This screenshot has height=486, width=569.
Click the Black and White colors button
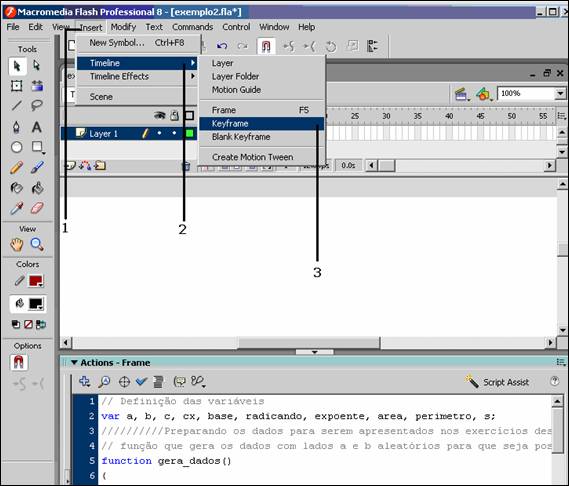pos(16,324)
